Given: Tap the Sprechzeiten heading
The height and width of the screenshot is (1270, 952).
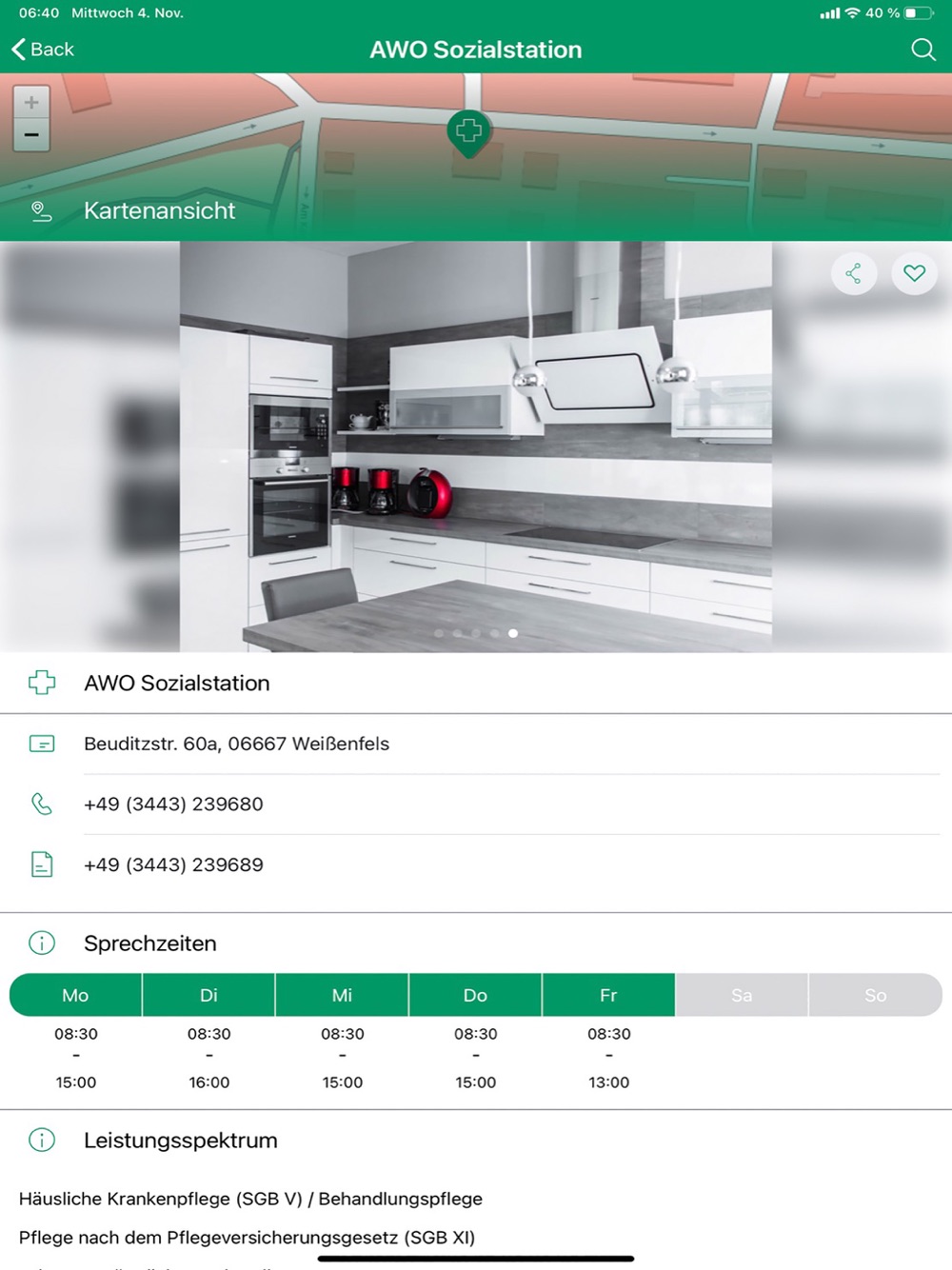Looking at the screenshot, I should pos(150,943).
